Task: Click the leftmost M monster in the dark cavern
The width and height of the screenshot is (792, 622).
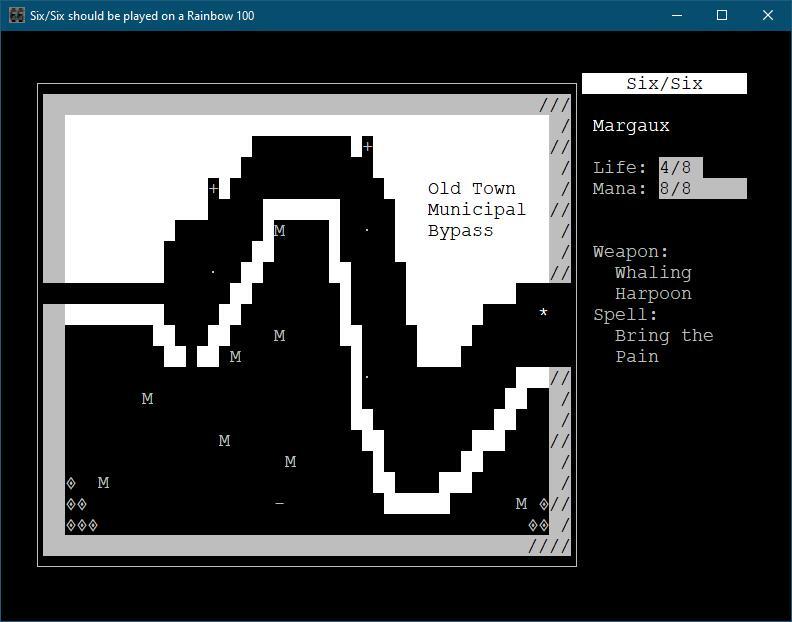Action: (x=147, y=399)
